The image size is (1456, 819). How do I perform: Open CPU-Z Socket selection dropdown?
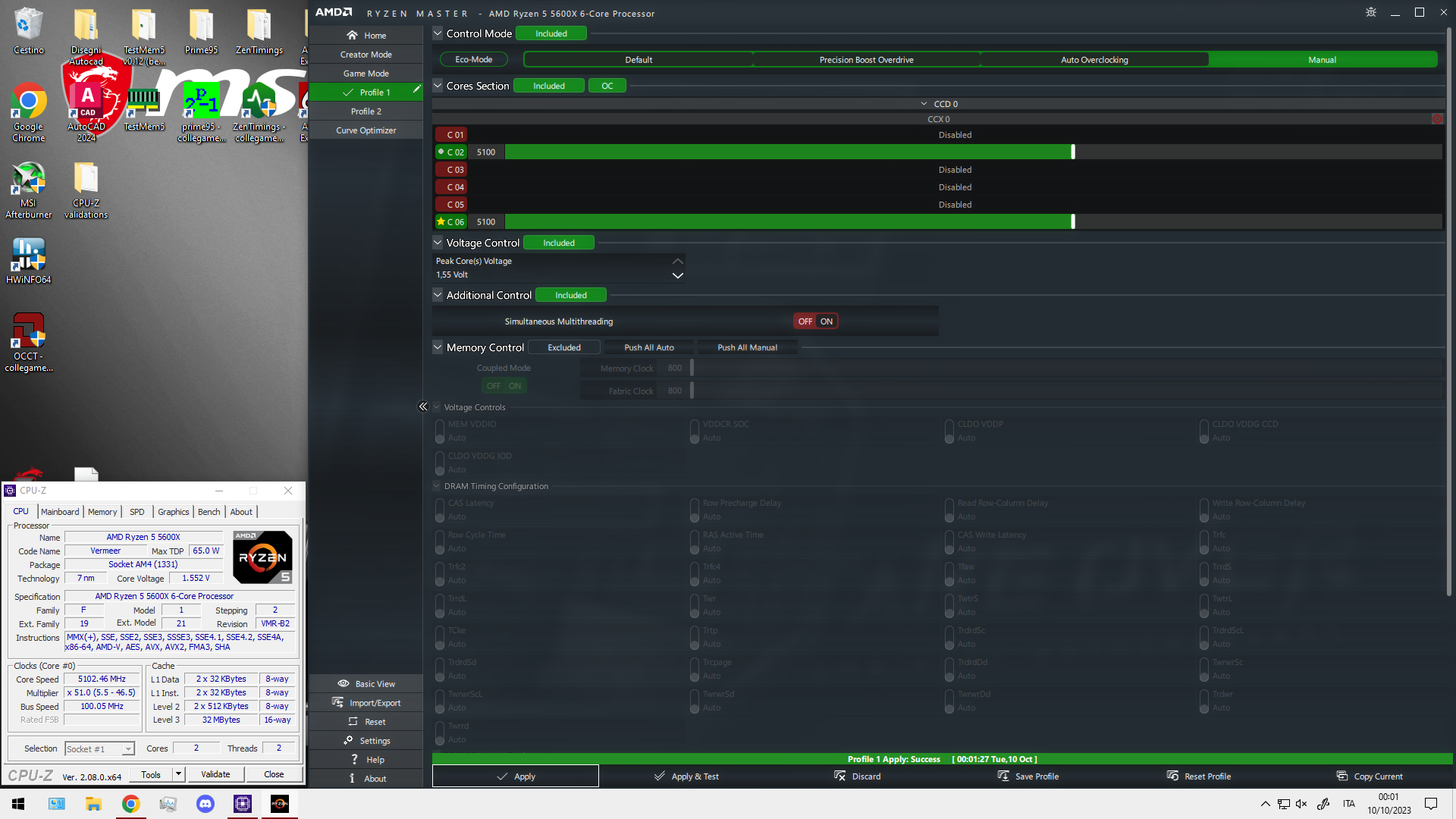[x=128, y=749]
